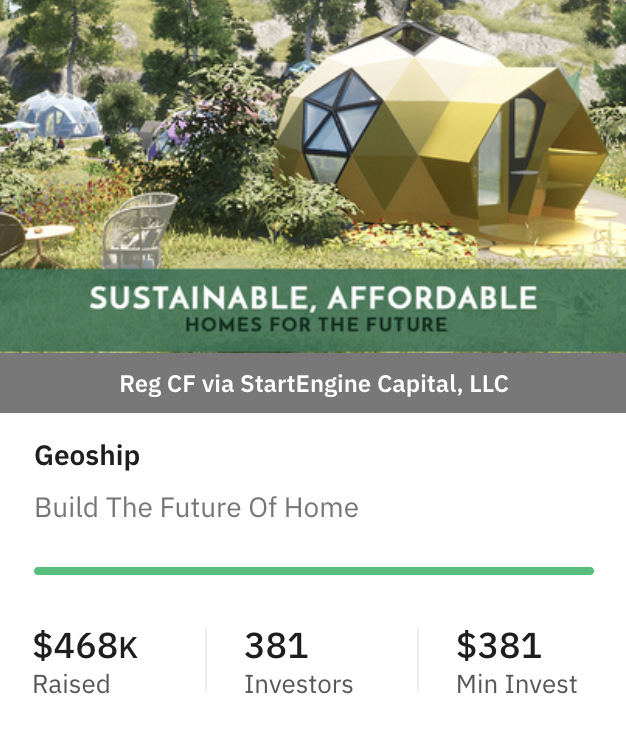The width and height of the screenshot is (626, 746).
Task: Click the 'Raised' label
Action: coord(71,684)
